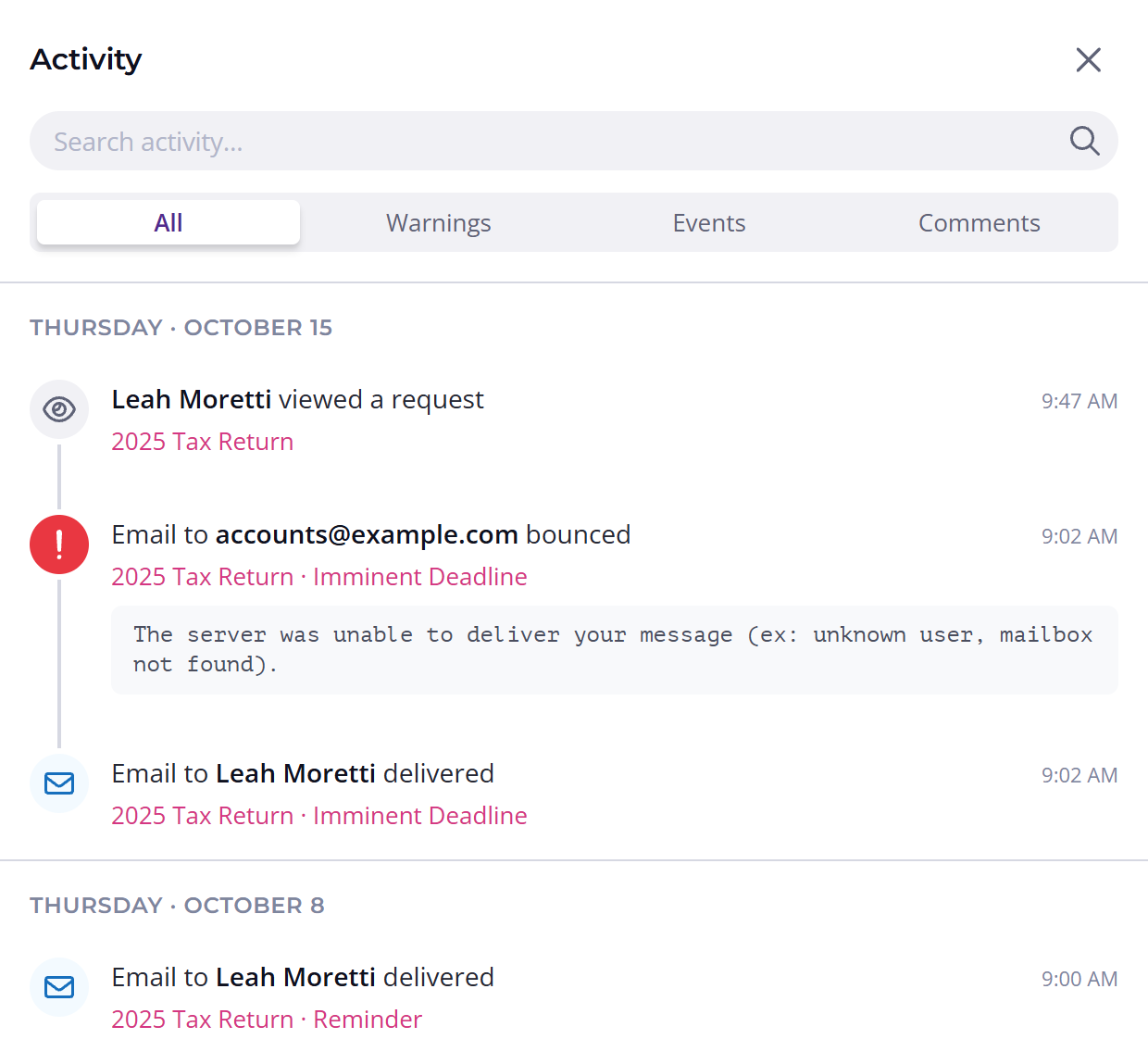This screenshot has height=1058, width=1148.
Task: Click the red bounced email warning icon
Action: (x=59, y=545)
